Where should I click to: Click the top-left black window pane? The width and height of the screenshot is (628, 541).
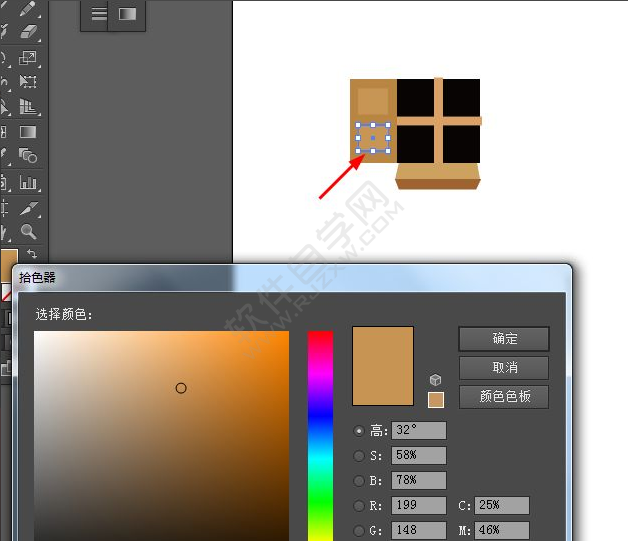click(416, 98)
